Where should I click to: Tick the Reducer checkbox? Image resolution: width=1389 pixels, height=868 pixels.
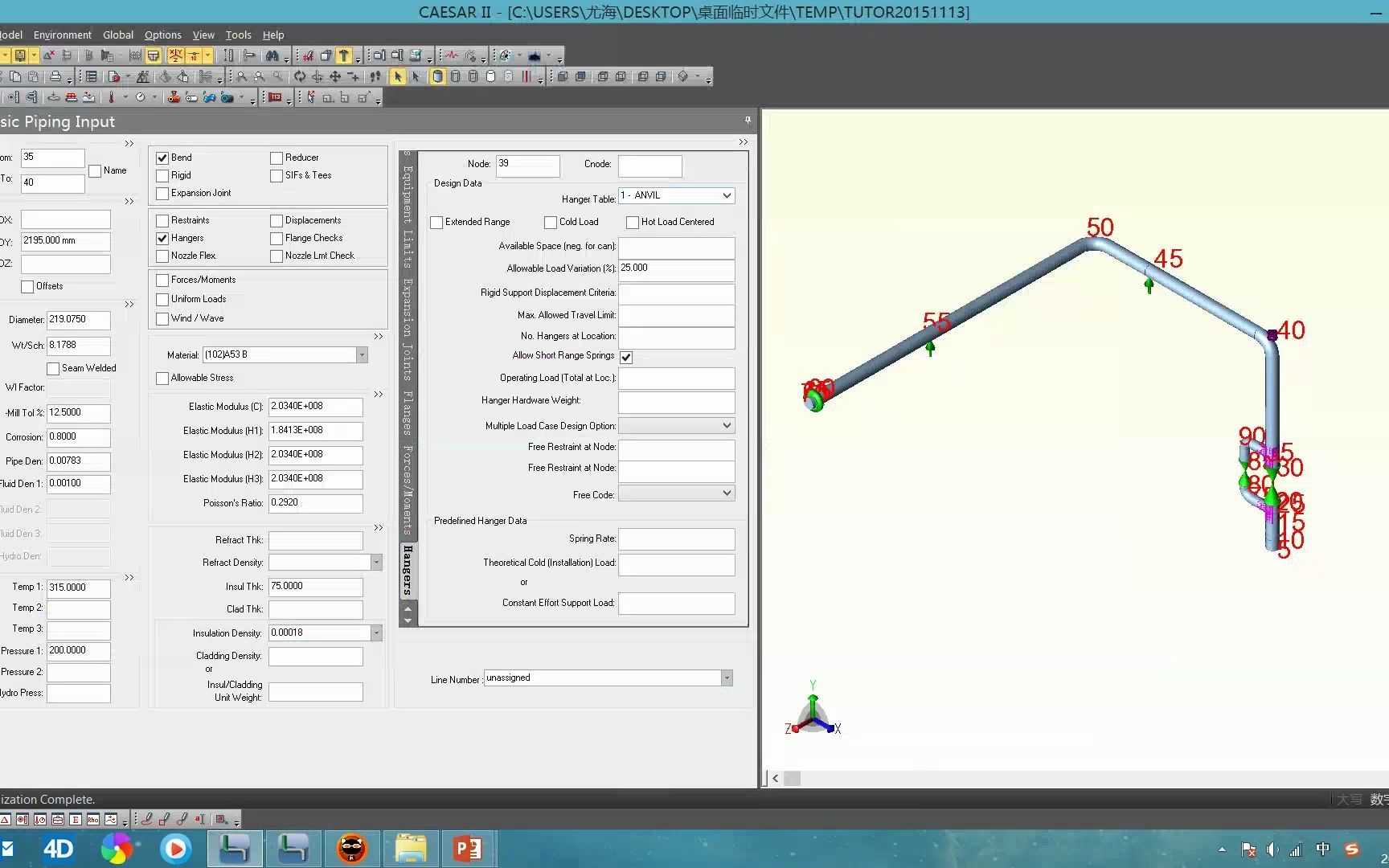pos(277,158)
